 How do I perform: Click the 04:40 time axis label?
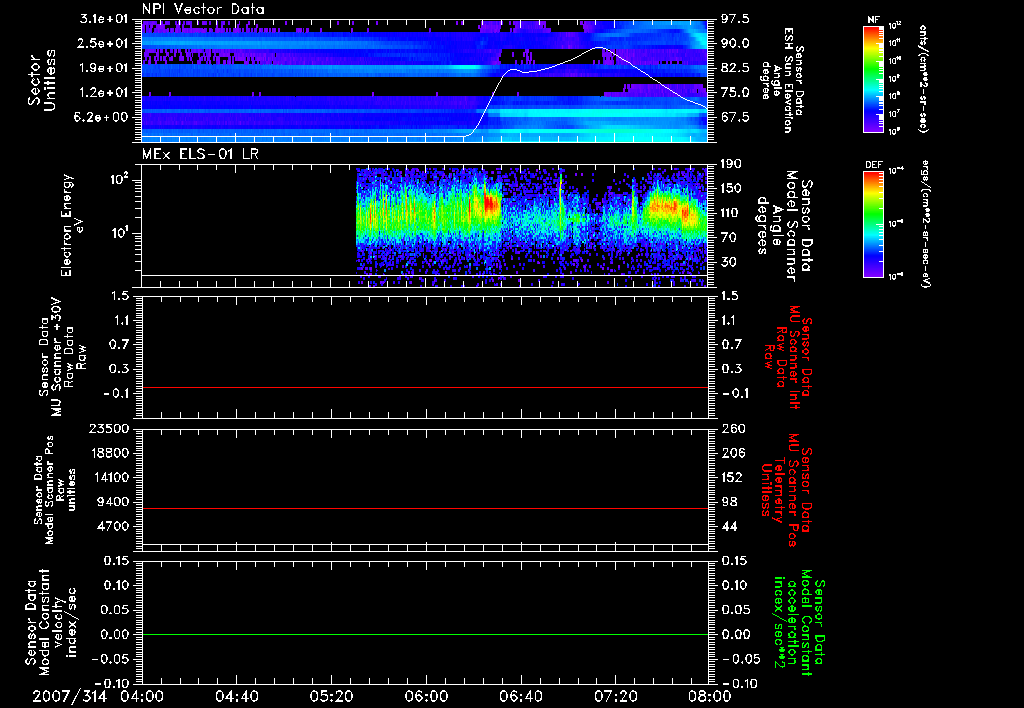(236, 696)
